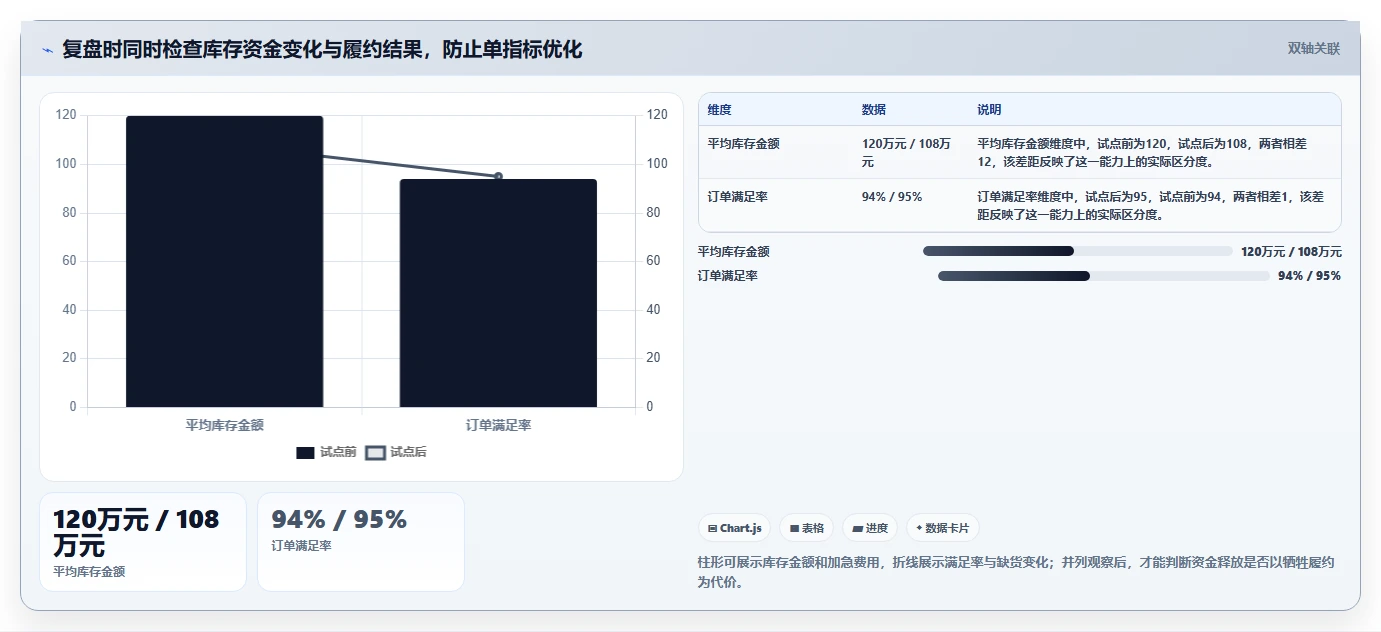The image size is (1381, 632).
Task: Click the 120万元 / 108万元 progress value label
Action: 1291,252
